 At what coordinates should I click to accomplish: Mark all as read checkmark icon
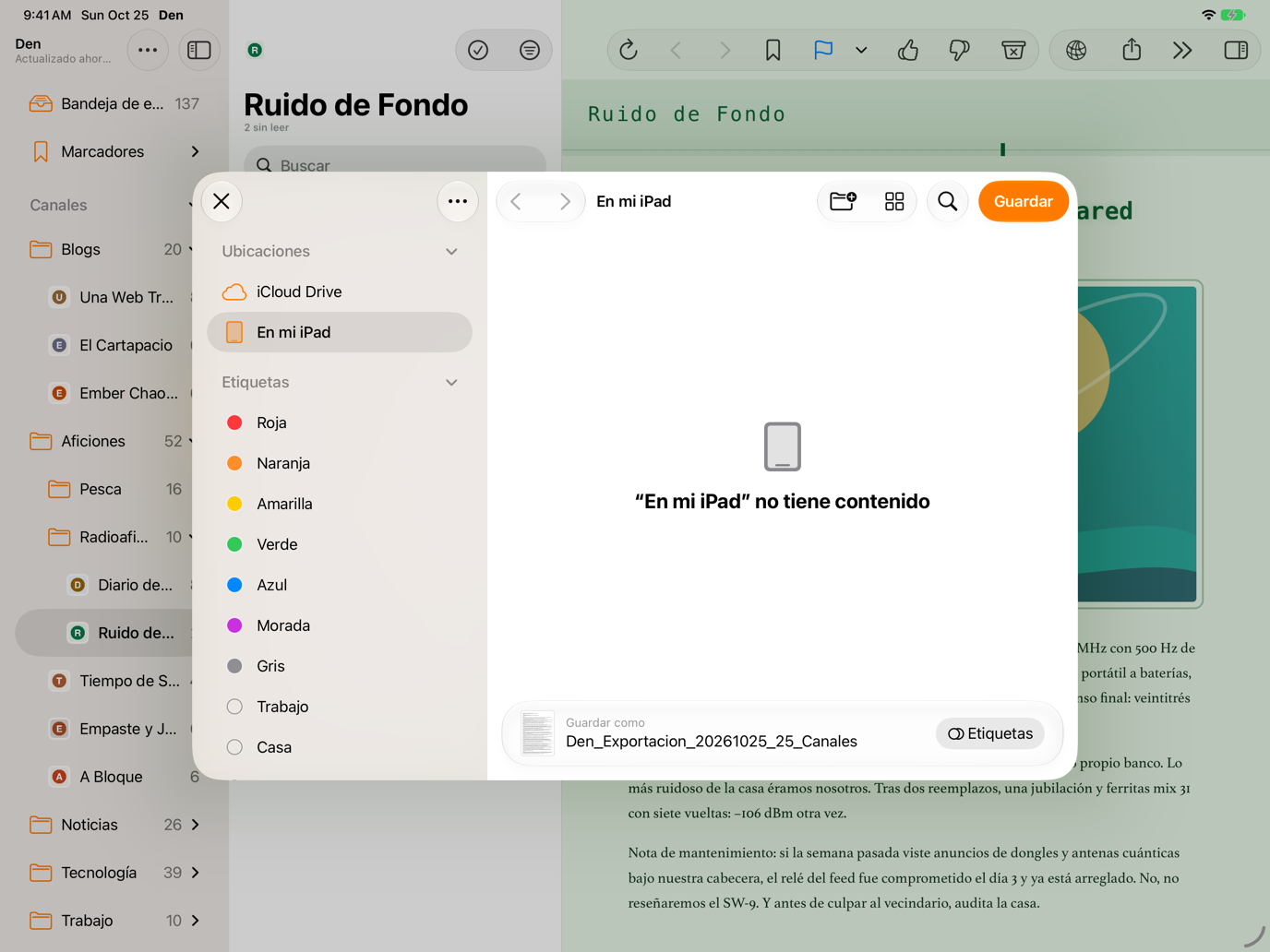coord(478,50)
